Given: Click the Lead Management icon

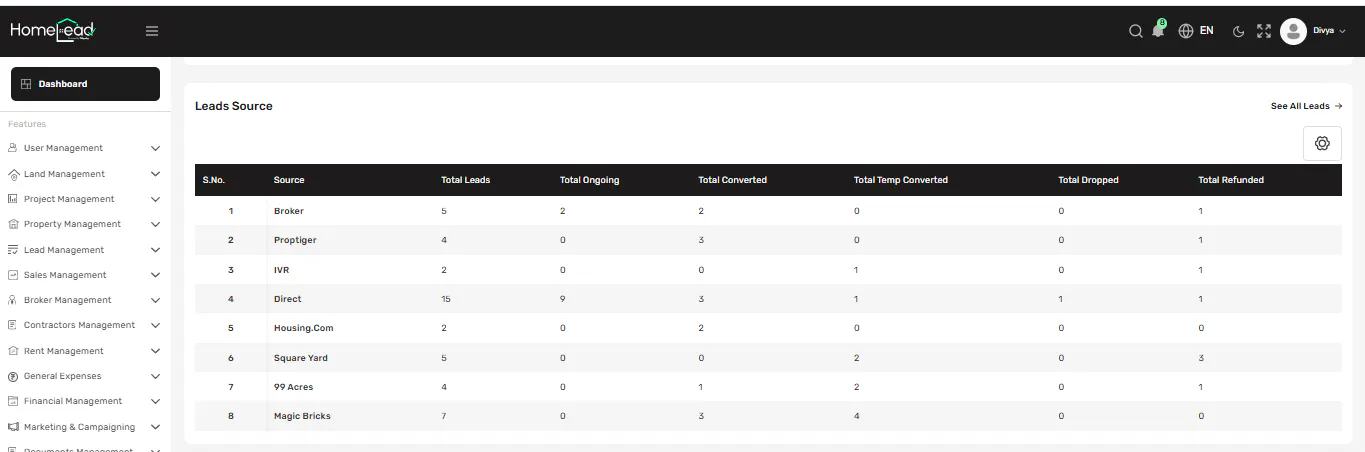Looking at the screenshot, I should pos(13,250).
